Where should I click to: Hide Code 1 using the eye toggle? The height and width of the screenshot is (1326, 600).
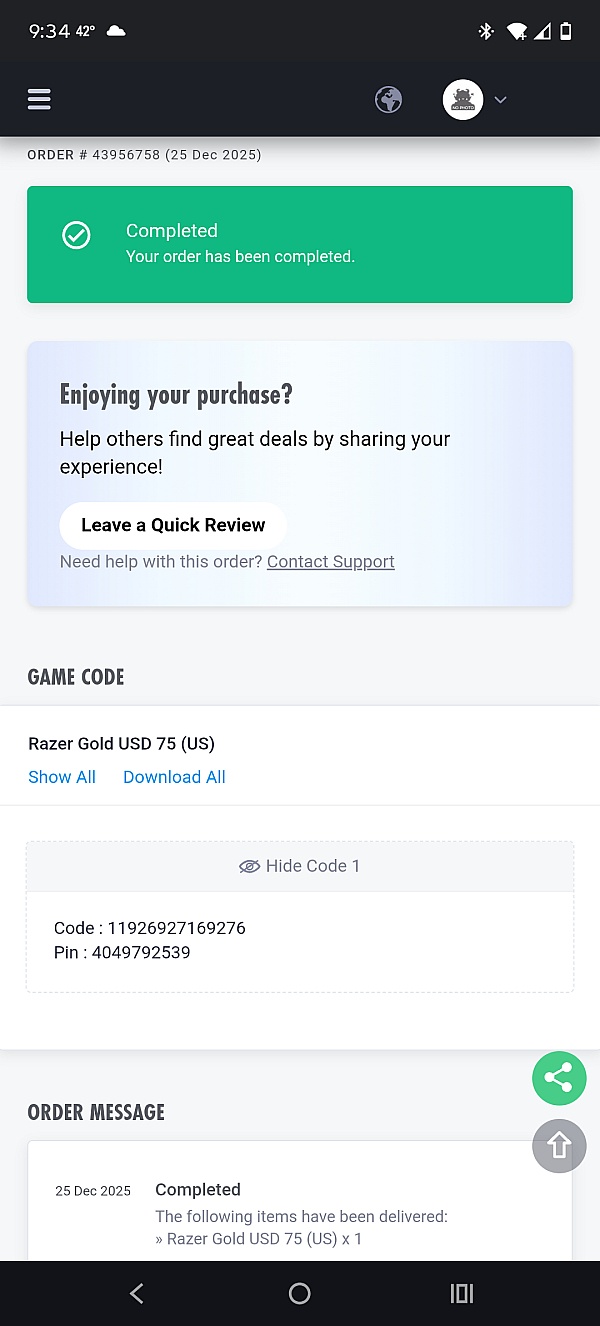299,866
